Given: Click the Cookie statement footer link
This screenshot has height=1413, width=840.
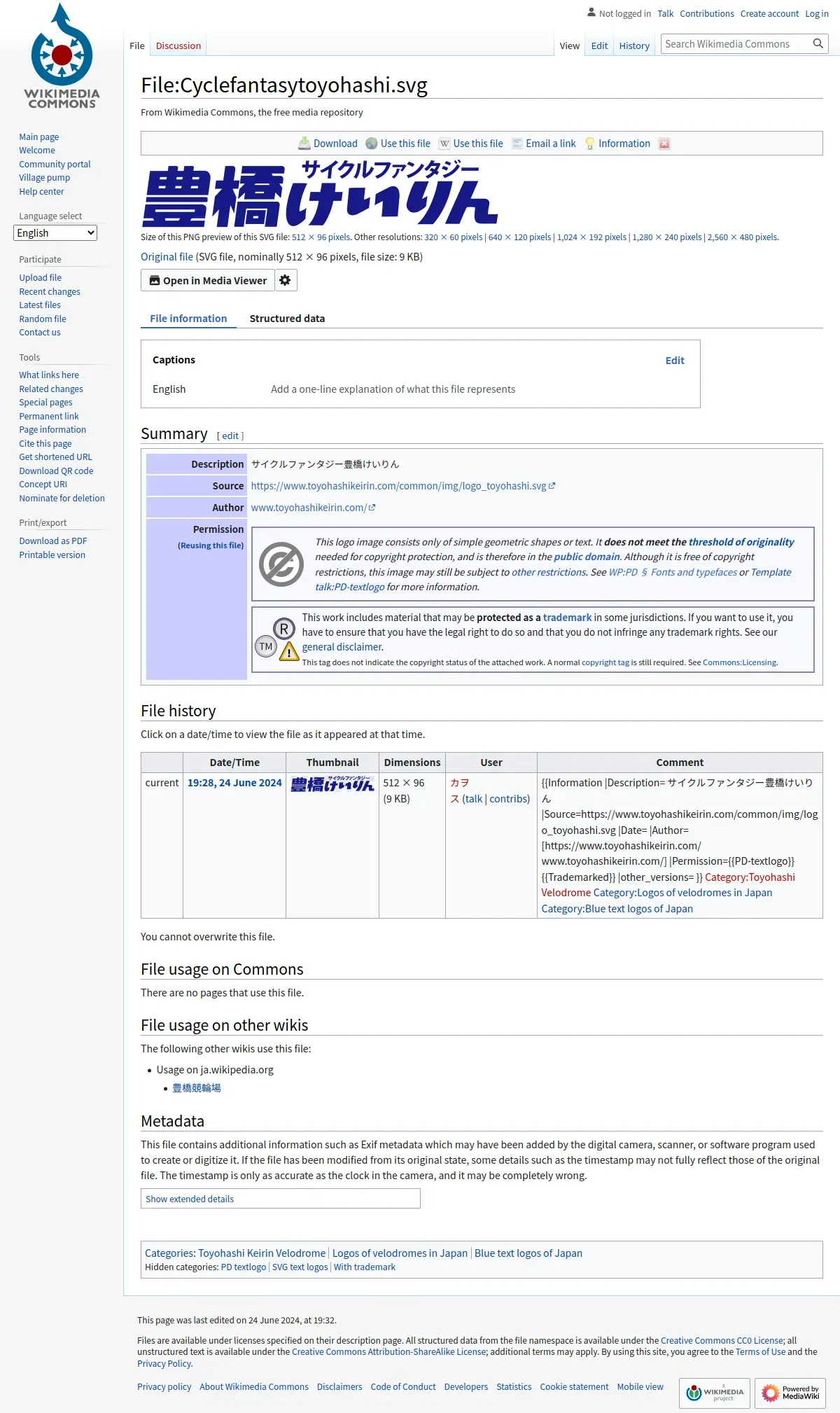Looking at the screenshot, I should (574, 1387).
